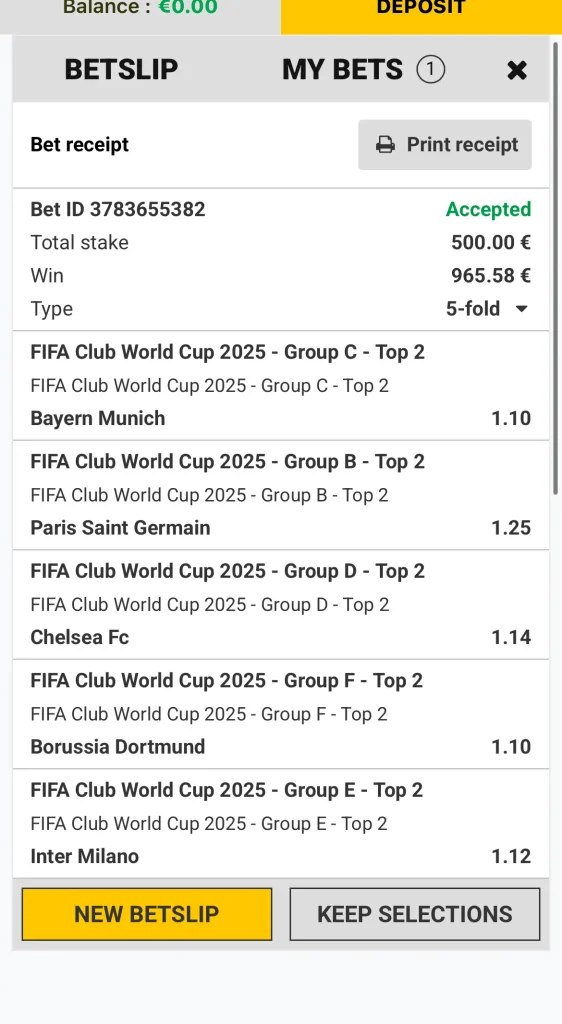The height and width of the screenshot is (1024, 562).
Task: Expand the 5-fold type dropdown arrow
Action: [x=522, y=309]
